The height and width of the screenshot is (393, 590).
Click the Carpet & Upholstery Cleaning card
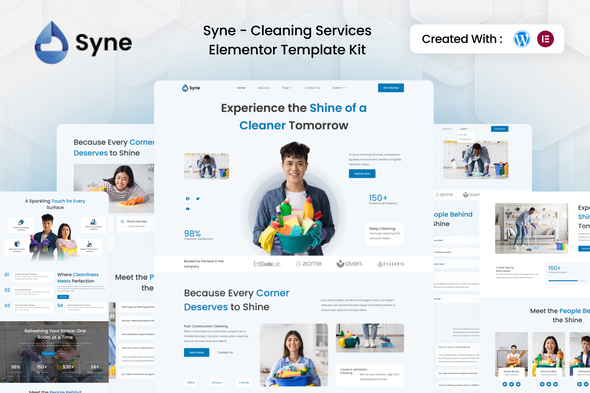tap(370, 375)
